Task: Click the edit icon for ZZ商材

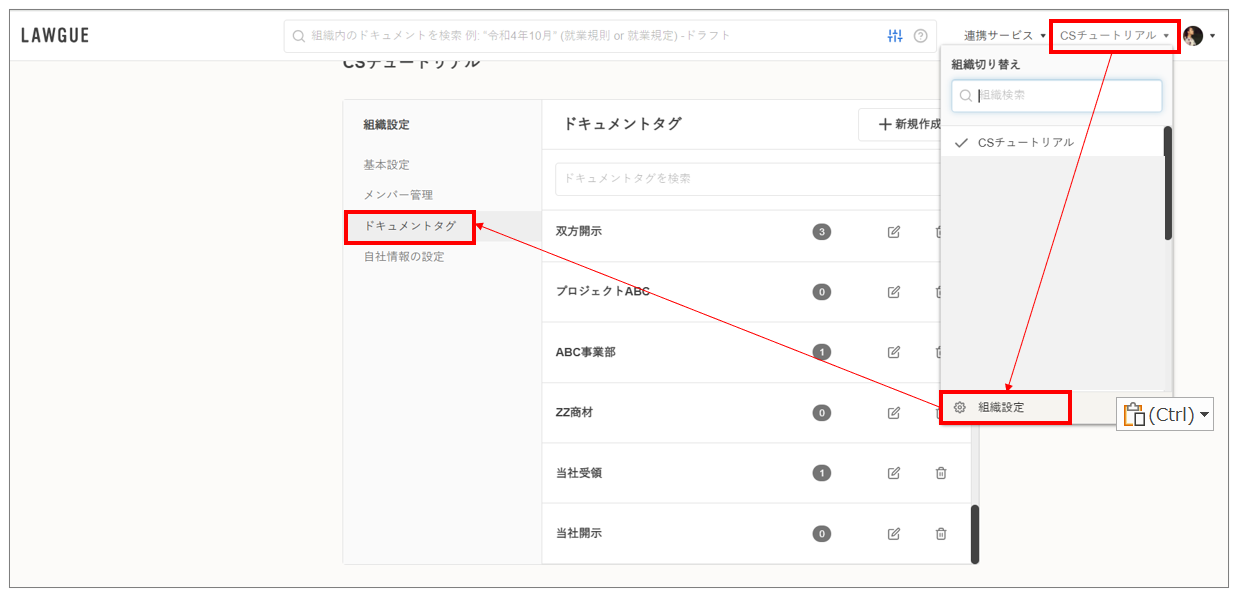Action: (894, 412)
